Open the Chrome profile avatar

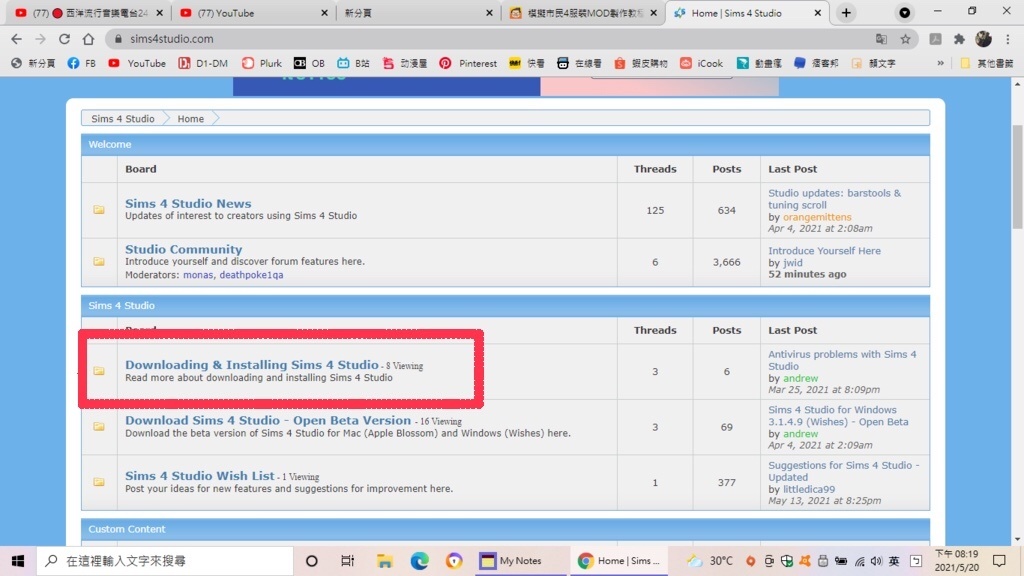point(984,39)
